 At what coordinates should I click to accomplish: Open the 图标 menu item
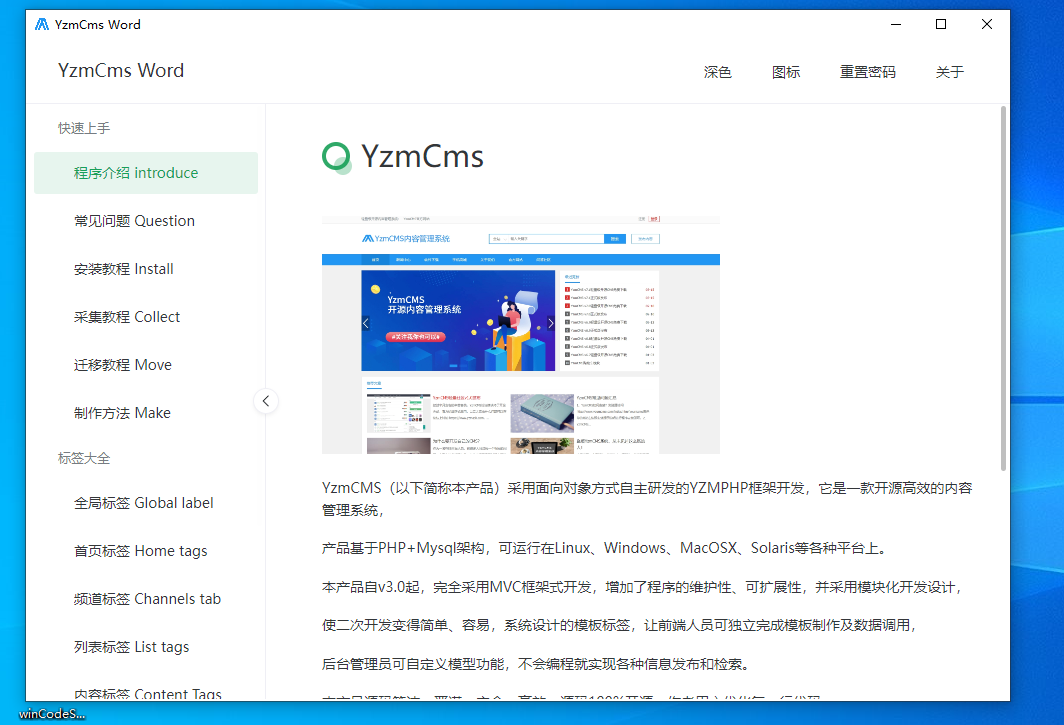pos(786,72)
